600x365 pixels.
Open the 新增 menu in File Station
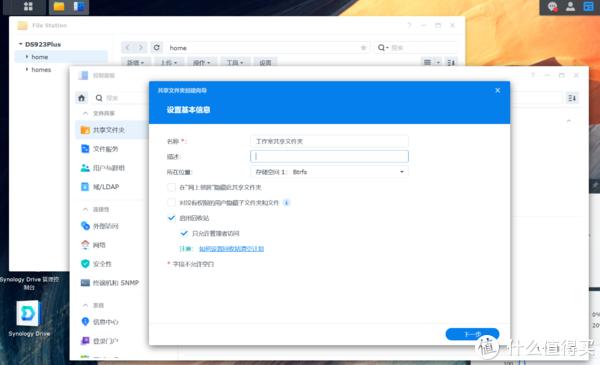(135, 62)
